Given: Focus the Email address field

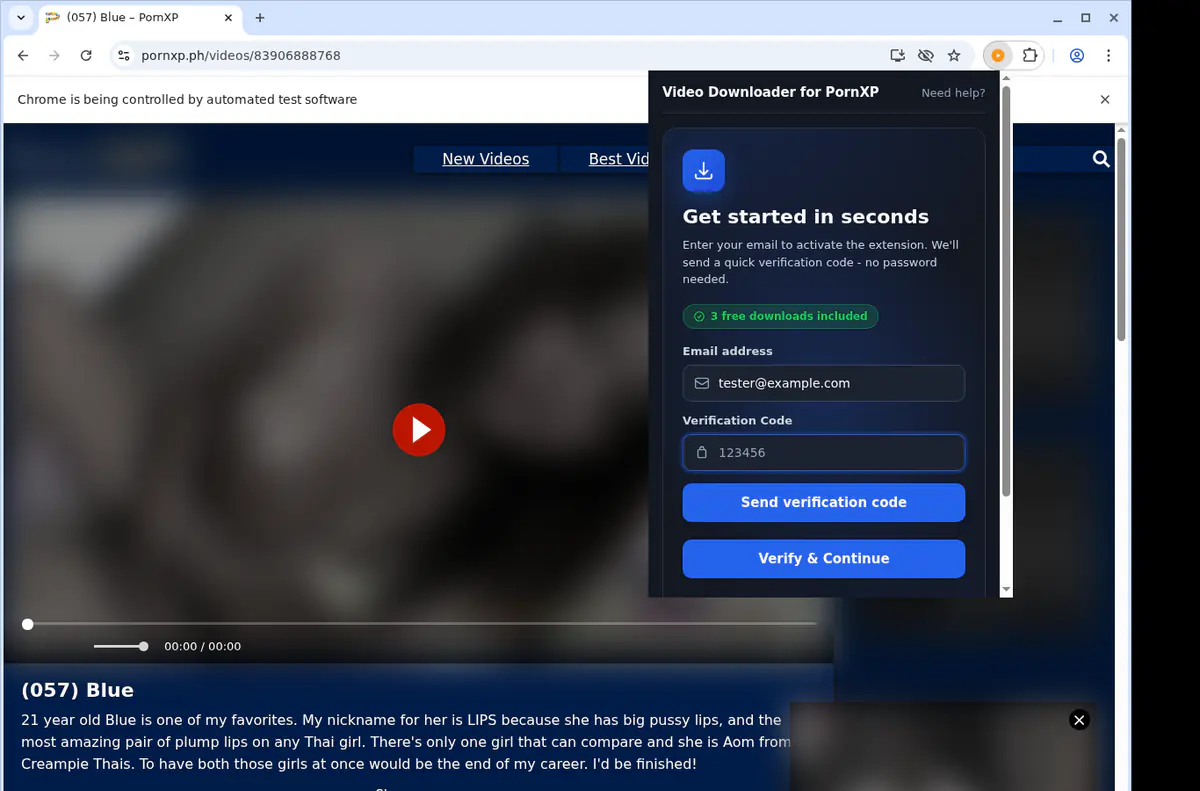Looking at the screenshot, I should [824, 383].
